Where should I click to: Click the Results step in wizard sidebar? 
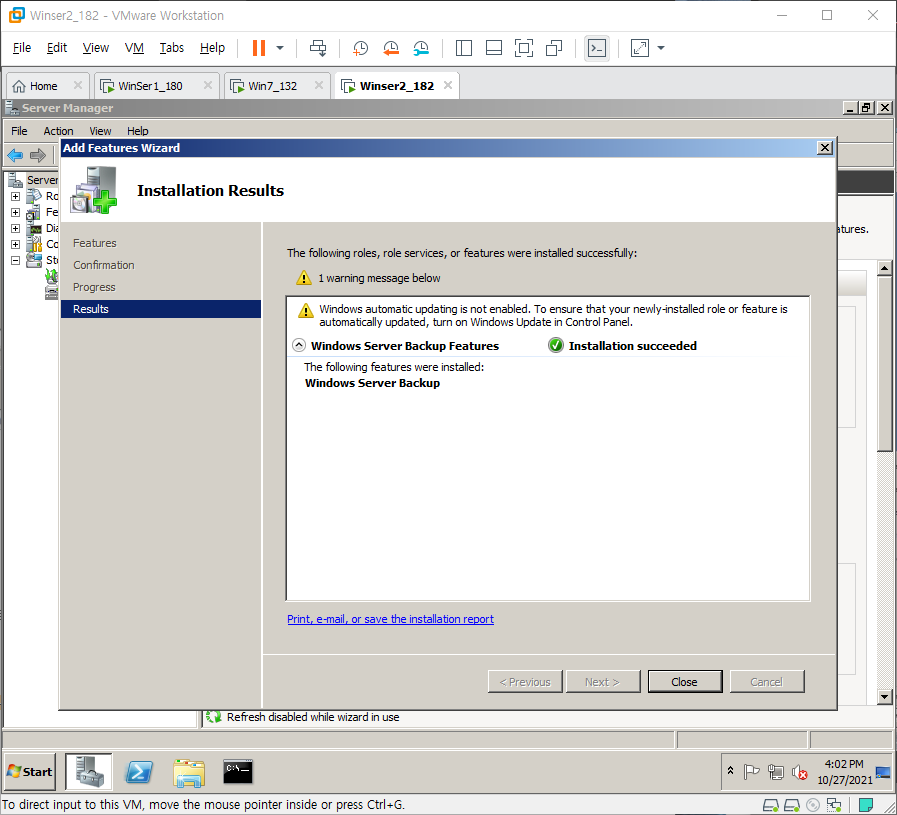click(161, 309)
